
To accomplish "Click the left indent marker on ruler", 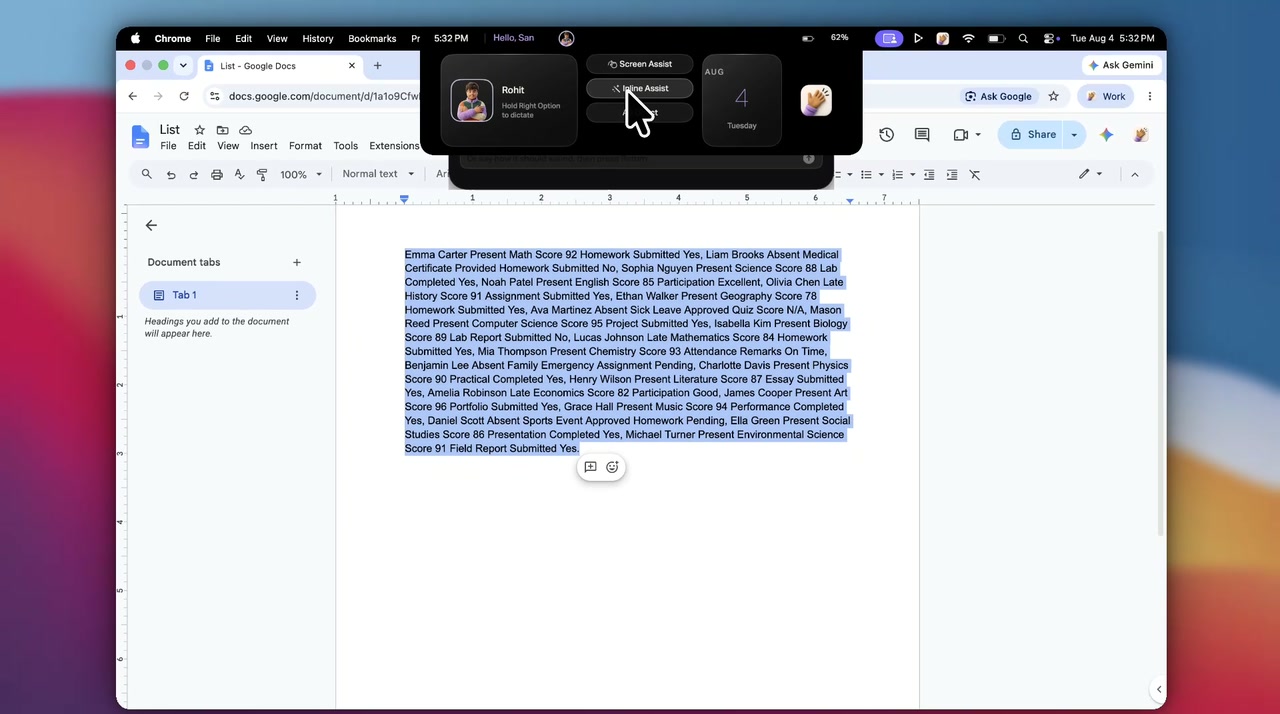I will [x=404, y=200].
